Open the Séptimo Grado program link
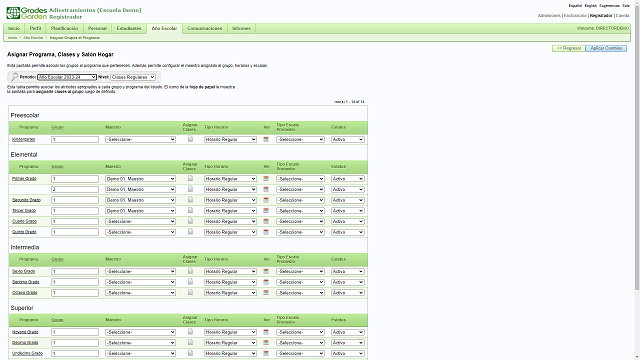The image size is (640, 360). coord(26,282)
